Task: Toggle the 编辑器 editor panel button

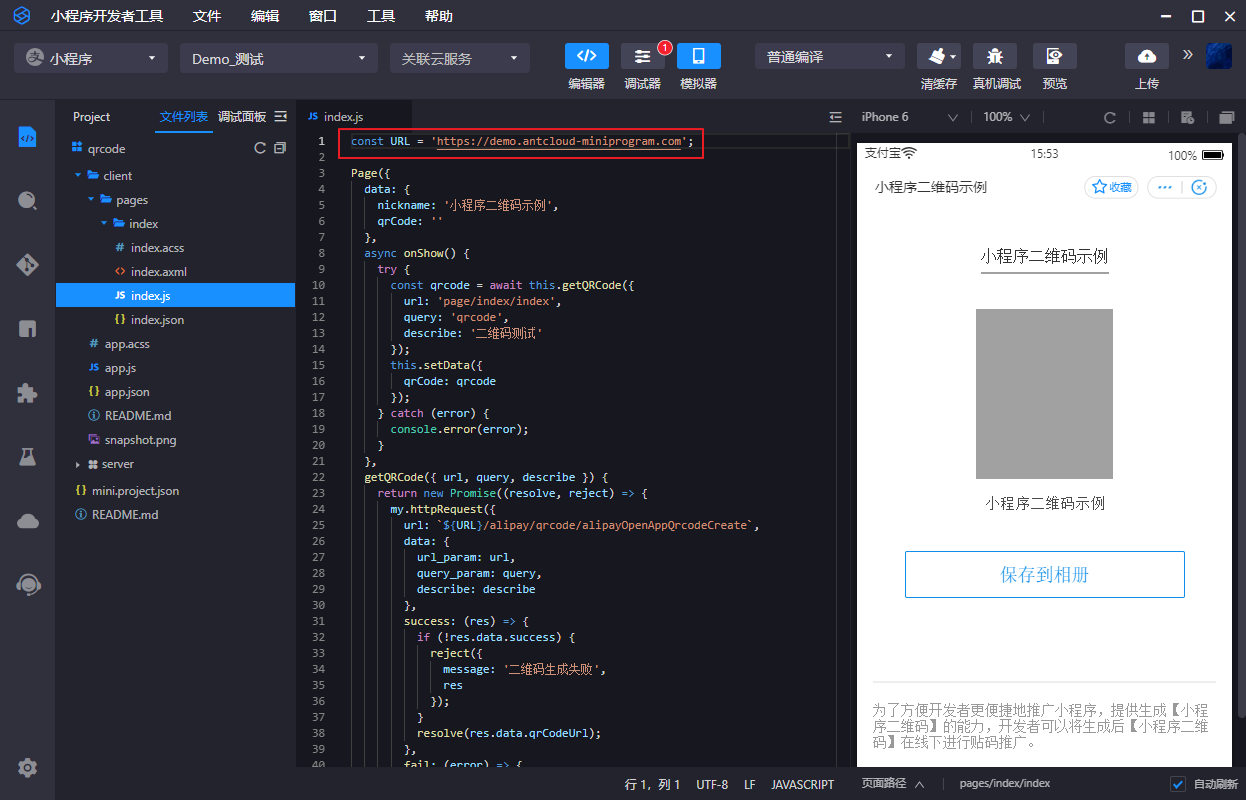Action: [x=587, y=56]
